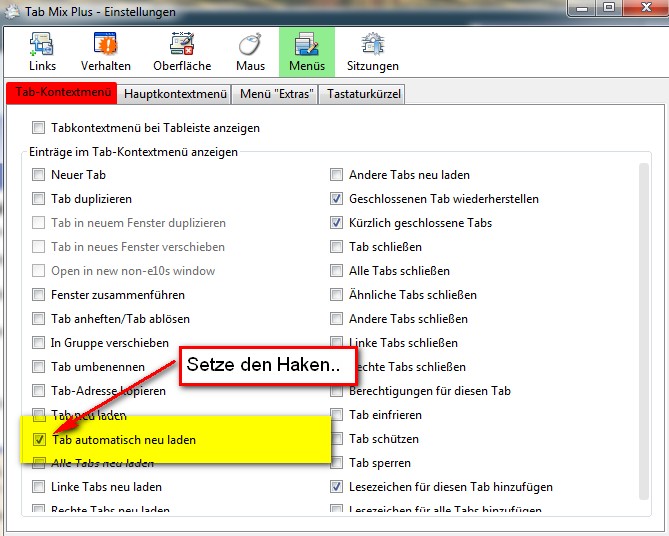Open the Sitzungen settings category

tap(372, 52)
